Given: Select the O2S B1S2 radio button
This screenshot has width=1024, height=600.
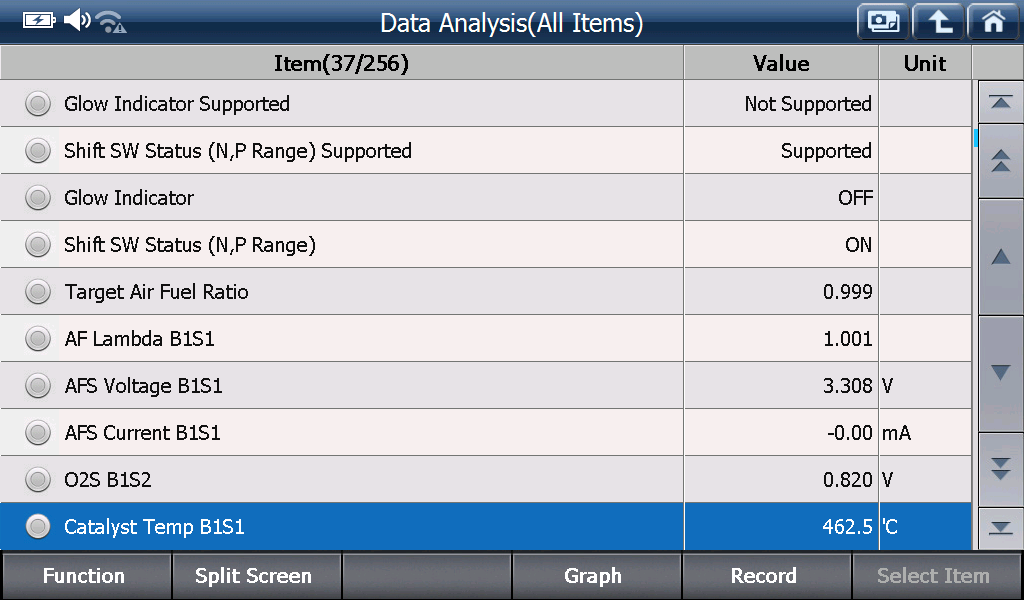Looking at the screenshot, I should pyautogui.click(x=38, y=480).
